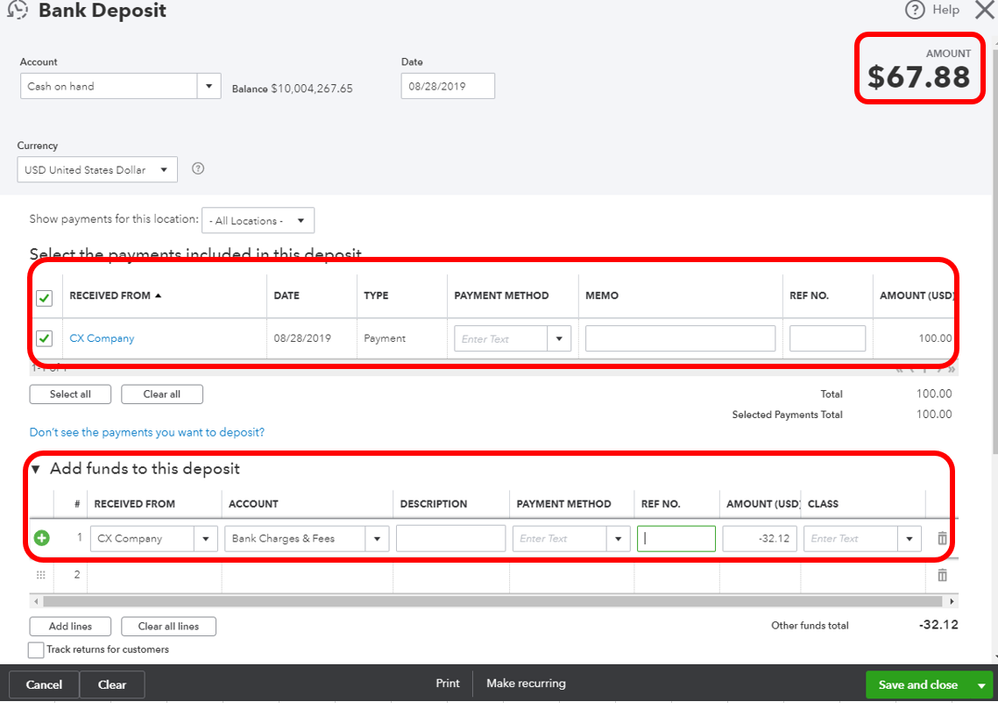Open the All Locations dropdown

pyautogui.click(x=300, y=221)
